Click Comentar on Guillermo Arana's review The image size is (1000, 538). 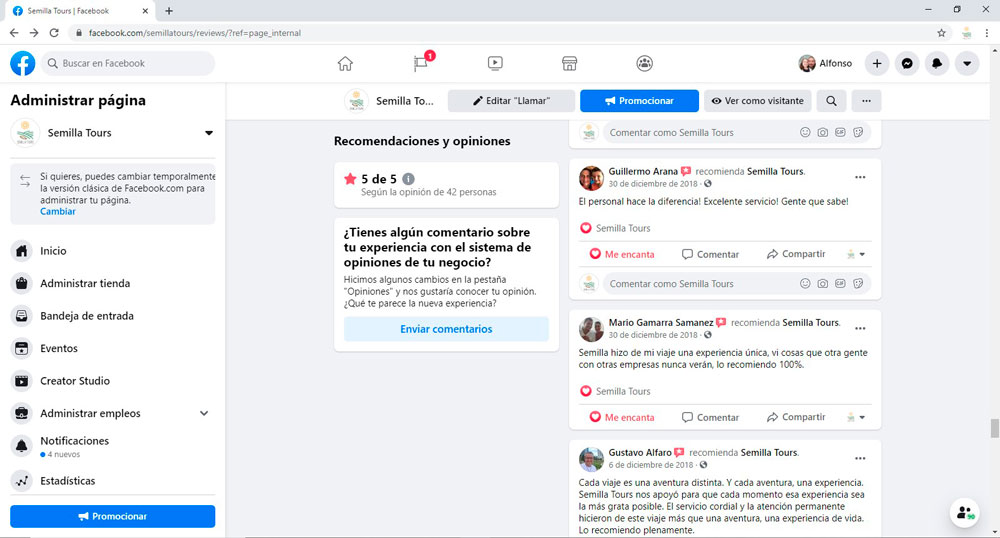[710, 254]
